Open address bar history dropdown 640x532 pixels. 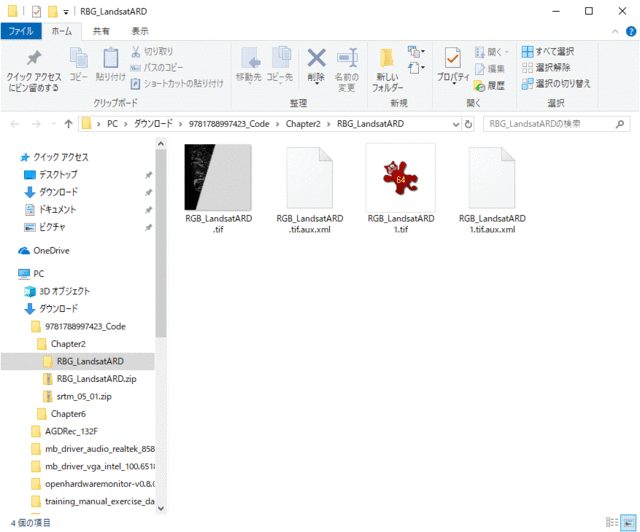click(456, 124)
